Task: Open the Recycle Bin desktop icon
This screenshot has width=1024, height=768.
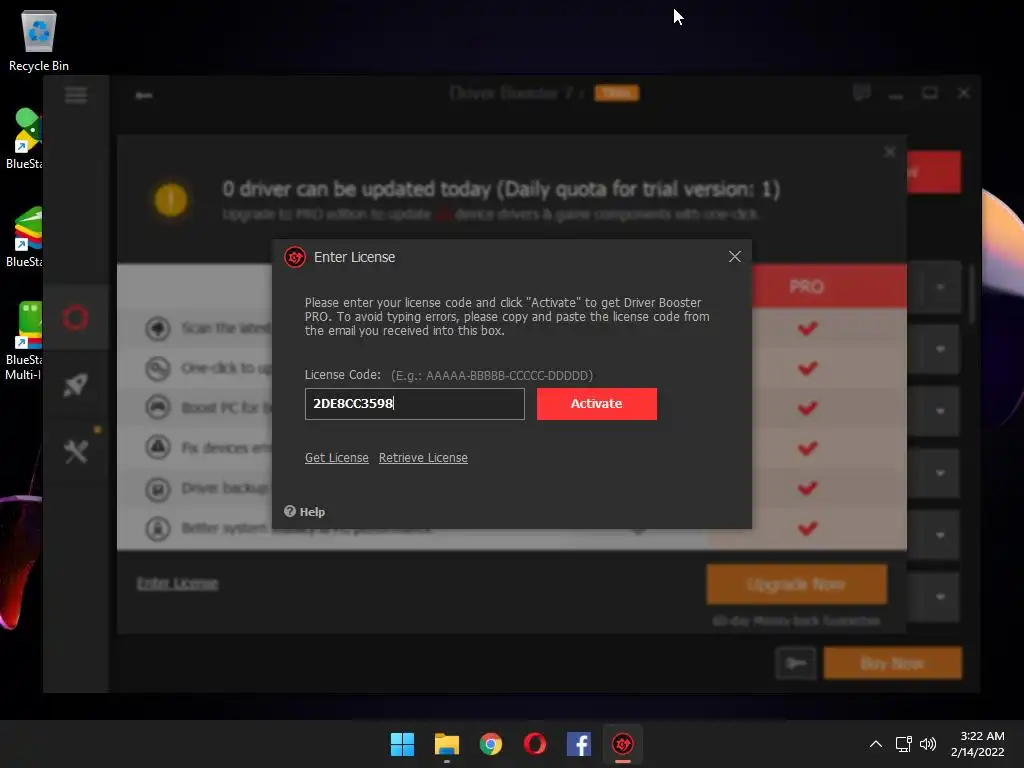Action: tap(39, 40)
